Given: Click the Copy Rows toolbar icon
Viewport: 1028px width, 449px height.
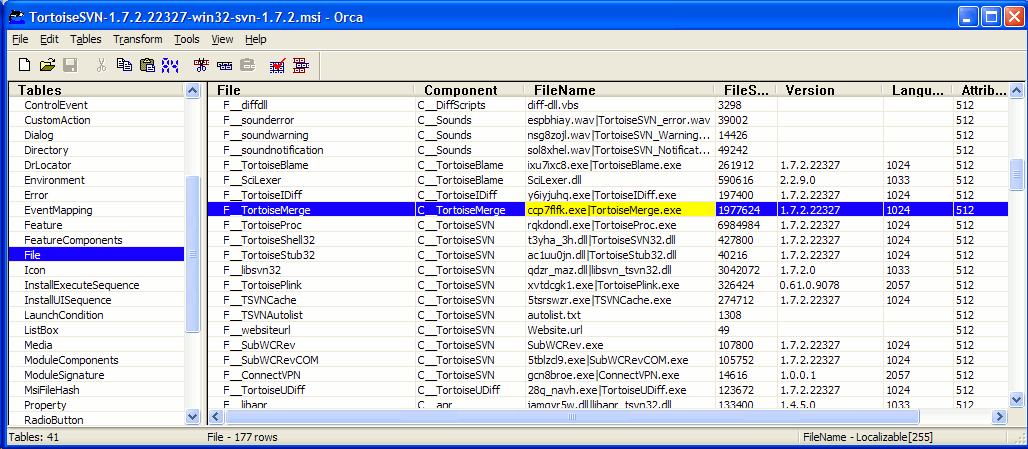Looking at the screenshot, I should point(224,65).
